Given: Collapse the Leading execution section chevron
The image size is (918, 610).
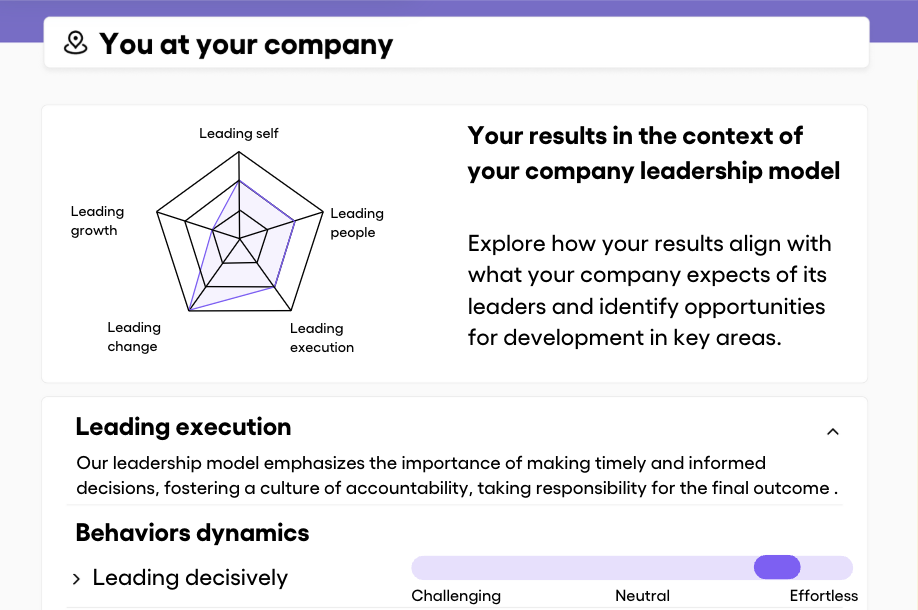Looking at the screenshot, I should (x=833, y=432).
